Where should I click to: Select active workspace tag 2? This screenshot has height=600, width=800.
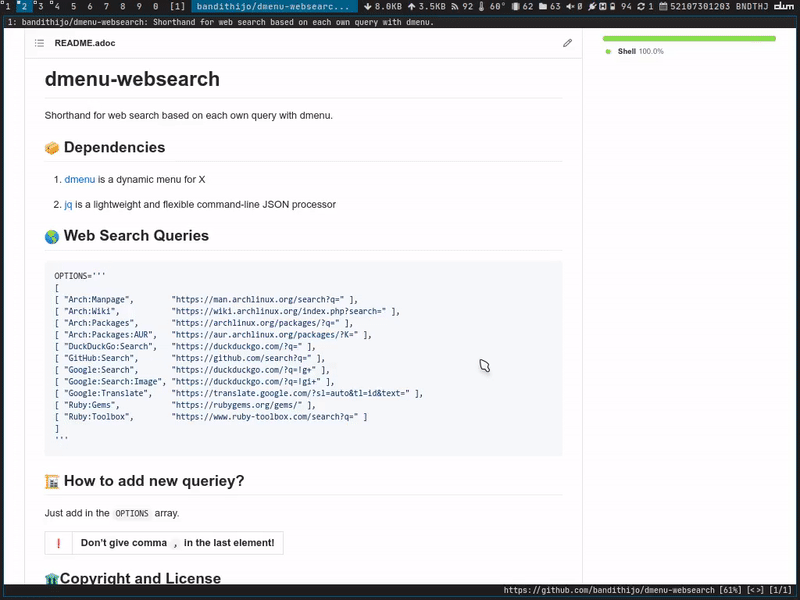tap(24, 7)
